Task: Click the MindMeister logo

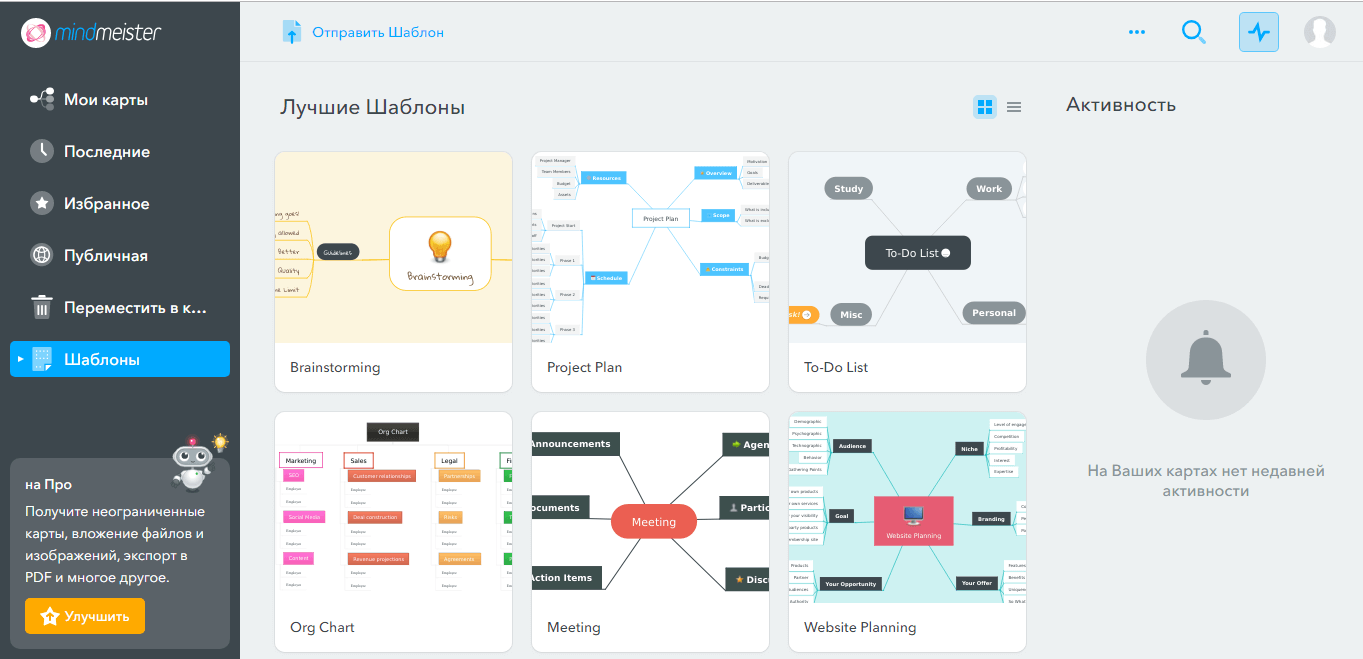Action: pyautogui.click(x=92, y=33)
